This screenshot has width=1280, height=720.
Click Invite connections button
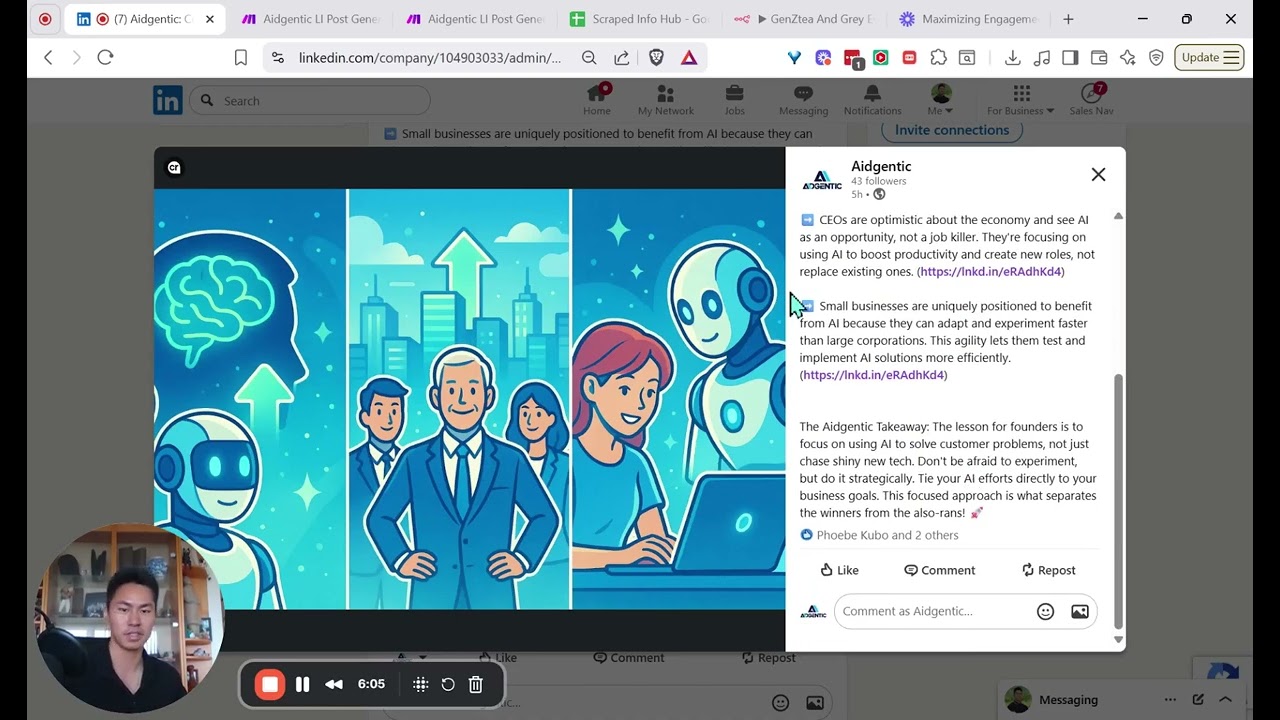click(952, 130)
